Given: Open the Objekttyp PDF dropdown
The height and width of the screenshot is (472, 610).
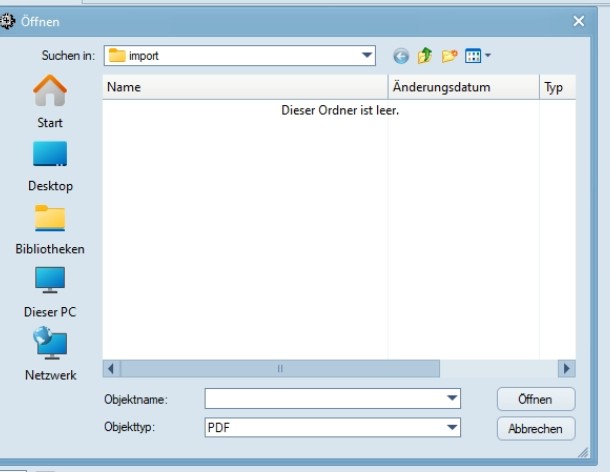Looking at the screenshot, I should point(452,428).
